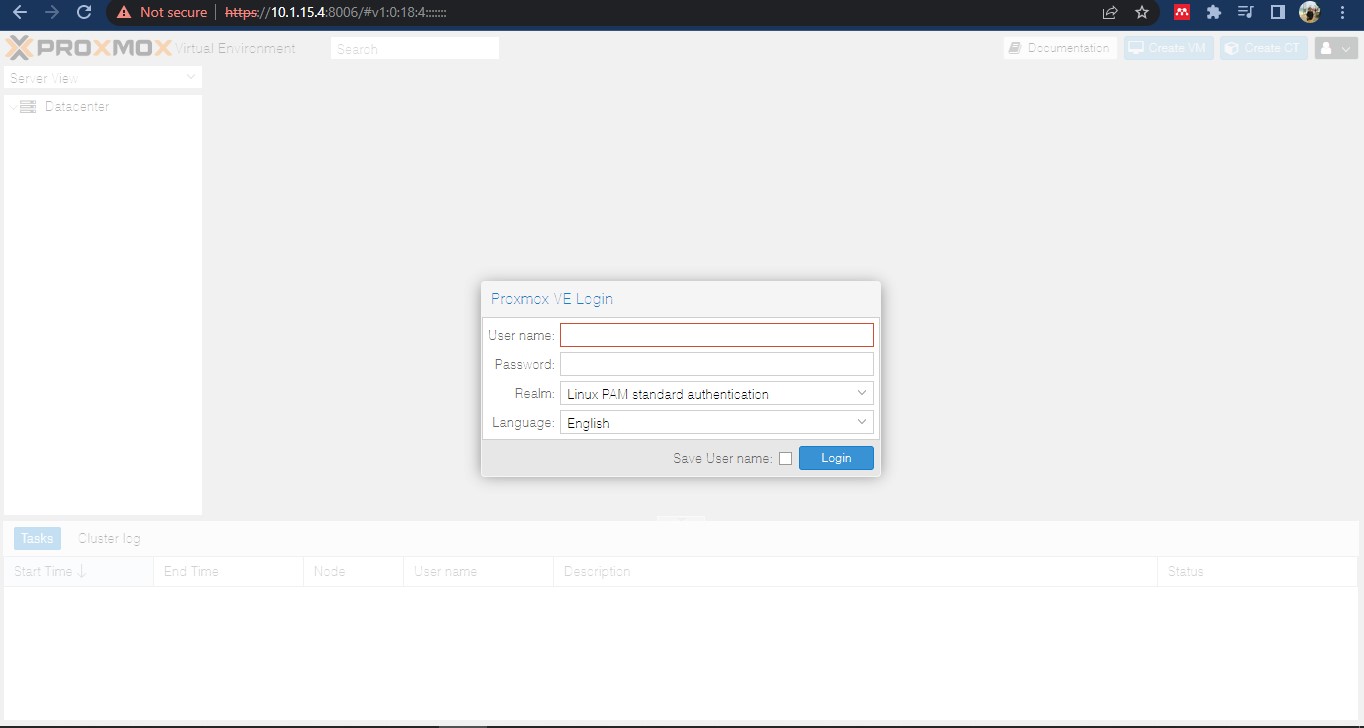Focus the Search box in the toolbar

tap(414, 47)
